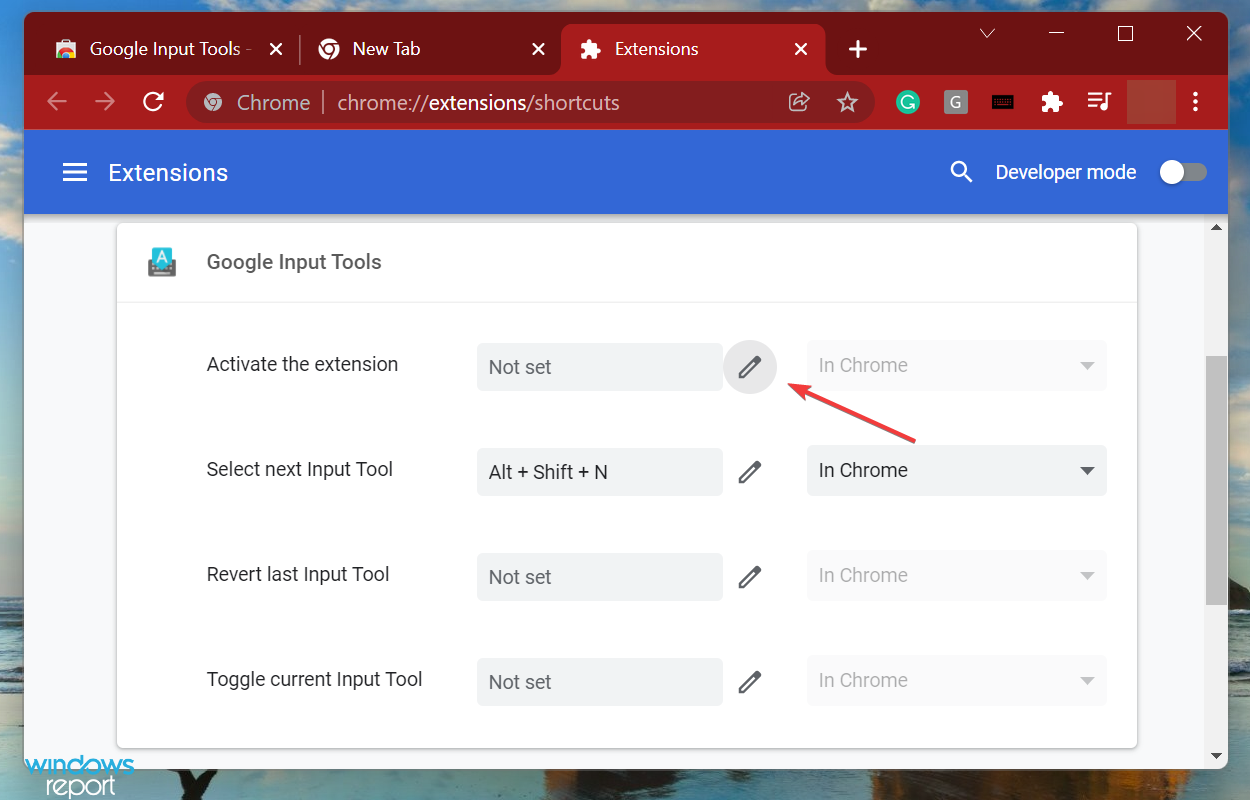Open Chrome's three-dot menu
1250x800 pixels.
pos(1196,102)
